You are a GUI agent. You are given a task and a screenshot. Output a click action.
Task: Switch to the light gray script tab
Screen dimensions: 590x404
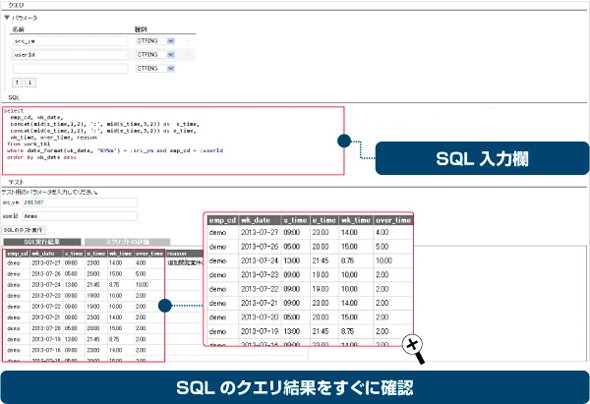(127, 242)
